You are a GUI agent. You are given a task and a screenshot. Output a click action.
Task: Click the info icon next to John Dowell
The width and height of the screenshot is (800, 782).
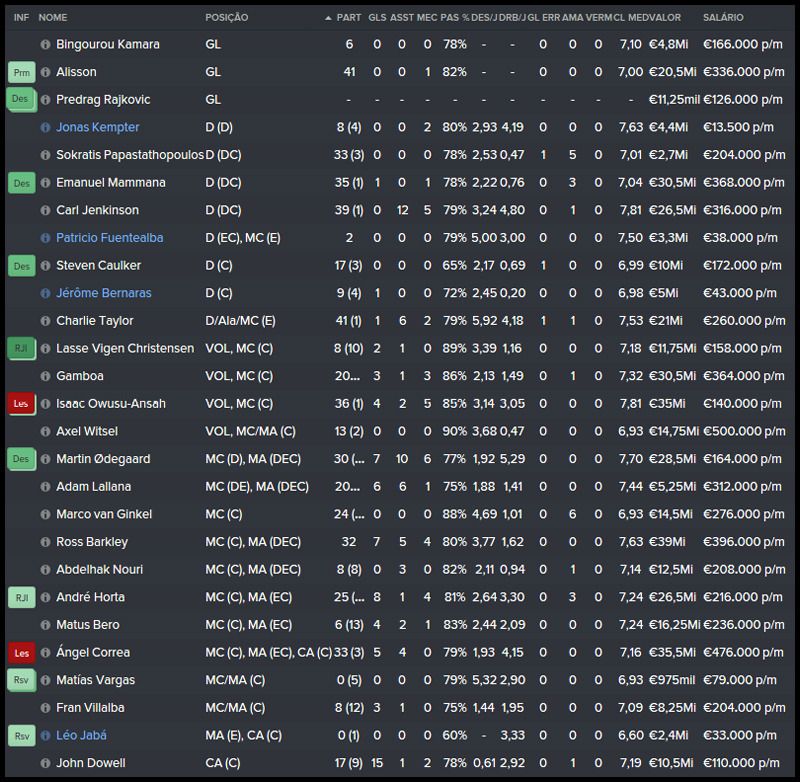45,763
